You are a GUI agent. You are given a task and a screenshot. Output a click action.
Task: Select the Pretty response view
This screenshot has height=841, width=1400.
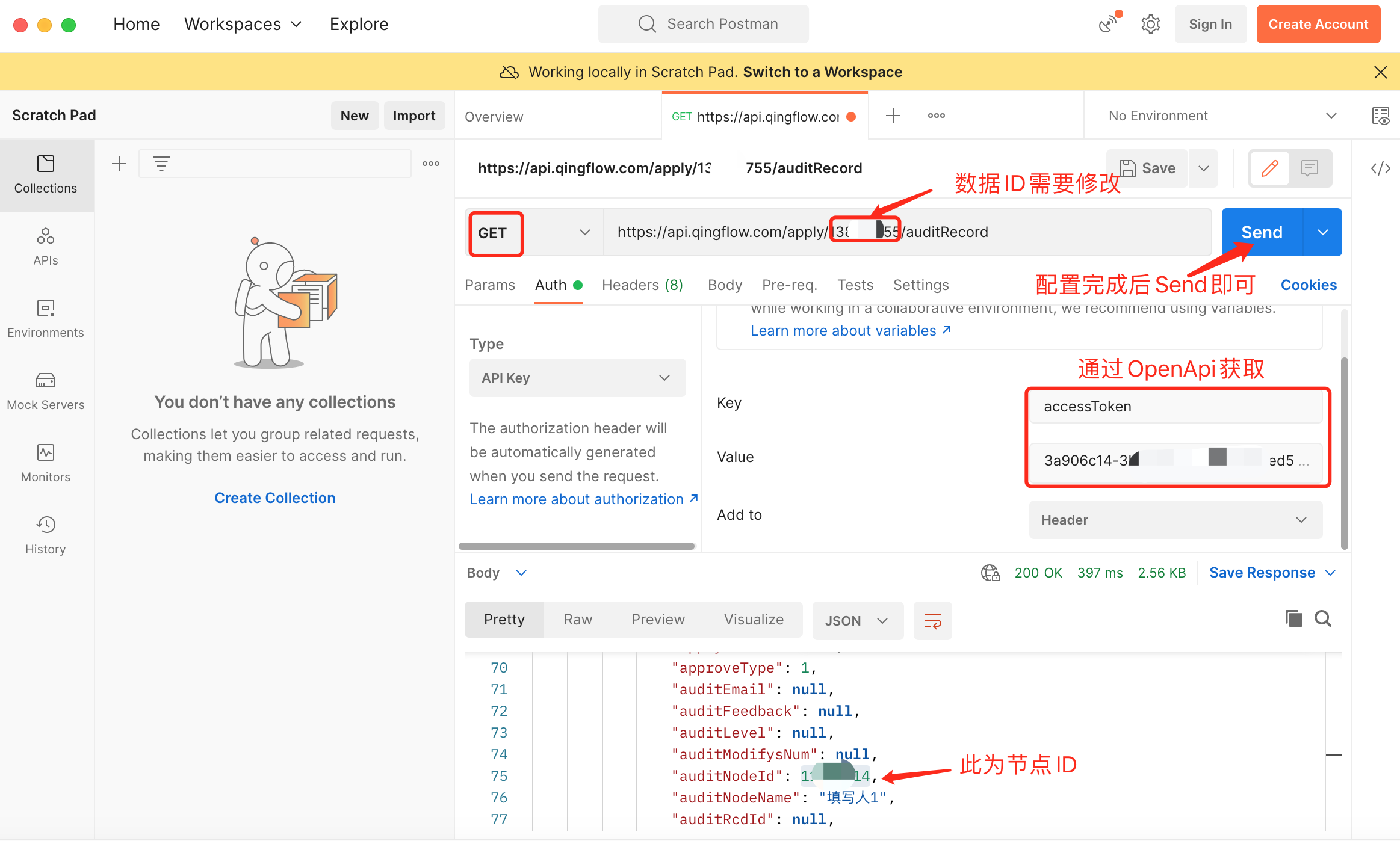click(504, 620)
